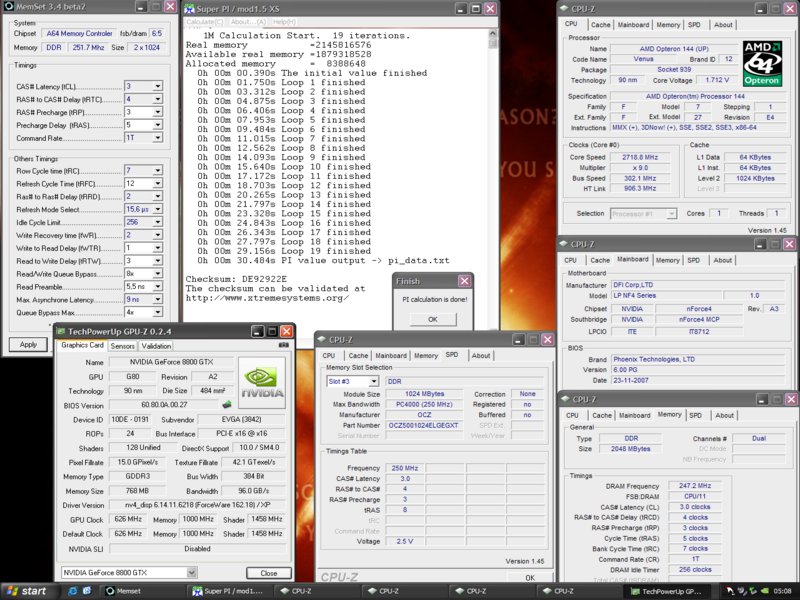Viewport: 800px width, 600px height.
Task: Click the second quick launch icon
Action: [x=87, y=591]
